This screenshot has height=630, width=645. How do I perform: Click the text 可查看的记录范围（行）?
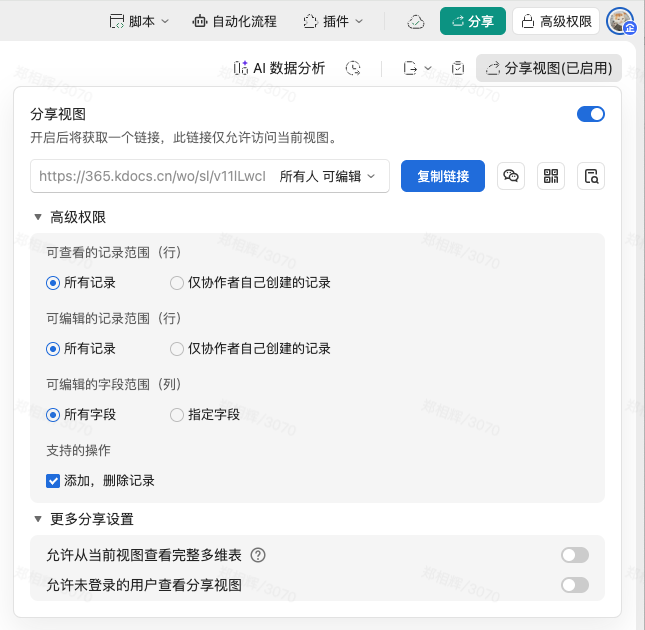114,252
